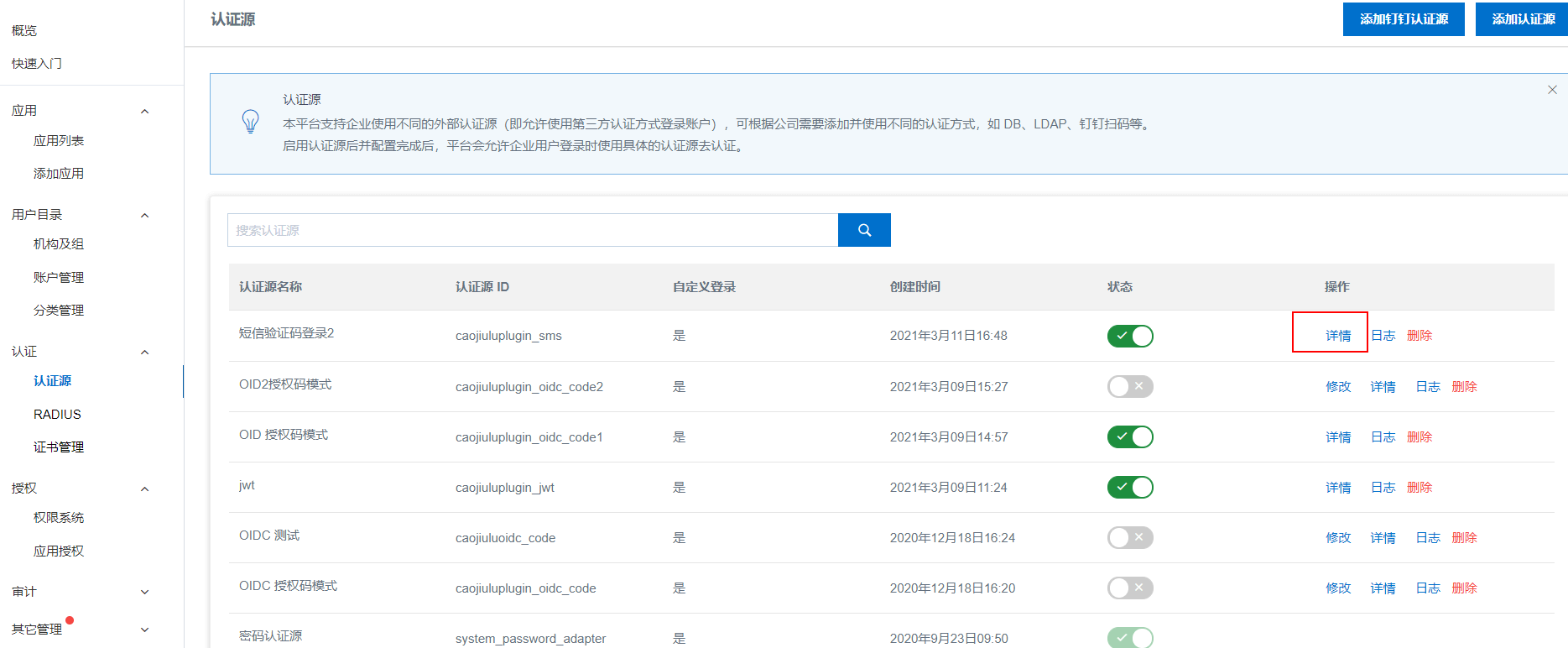Collapse the 应用 sidebar section

144,111
